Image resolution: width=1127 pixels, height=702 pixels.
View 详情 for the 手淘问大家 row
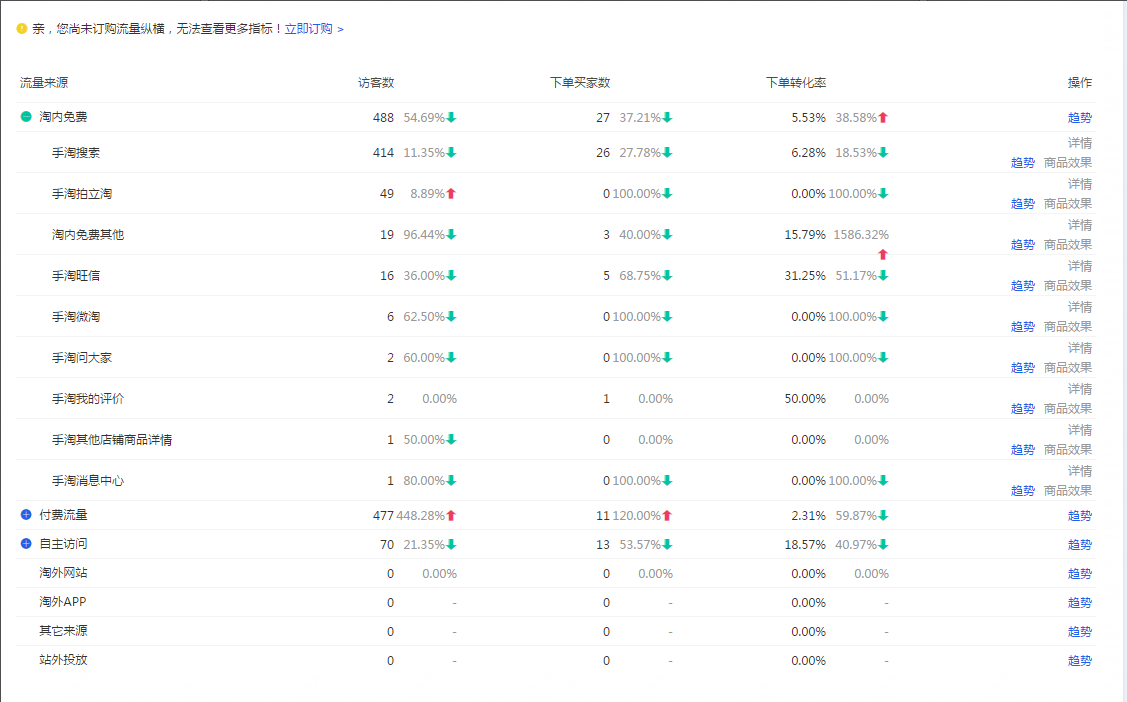click(x=1080, y=348)
